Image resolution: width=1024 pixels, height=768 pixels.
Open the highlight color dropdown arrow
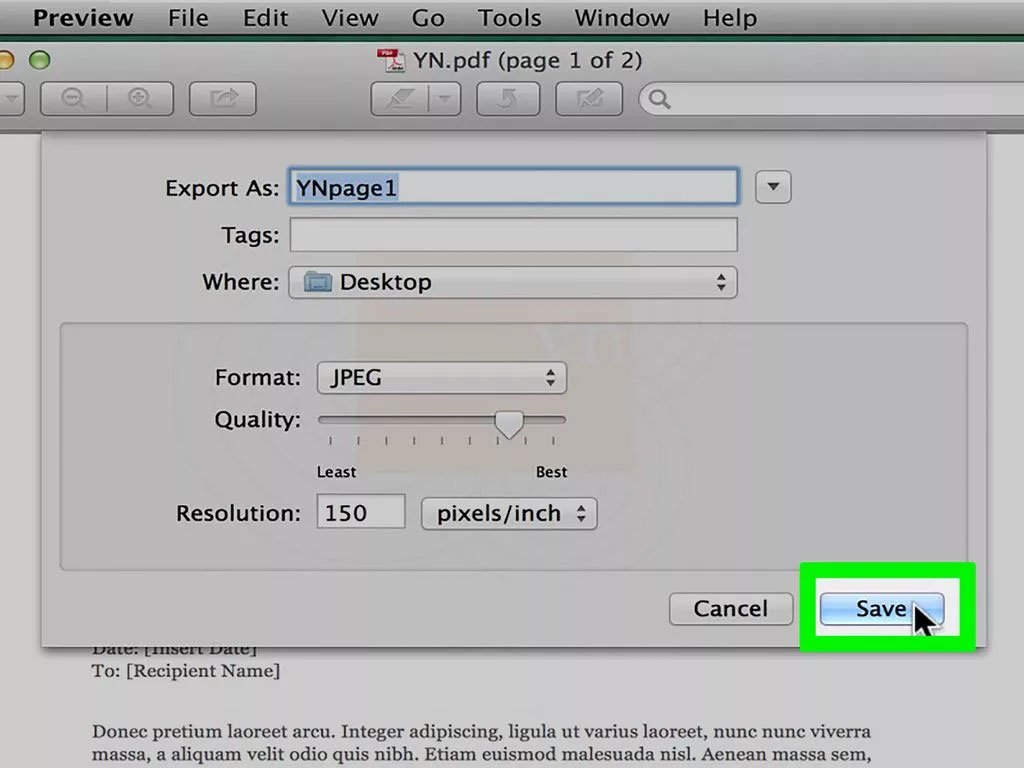pos(445,99)
